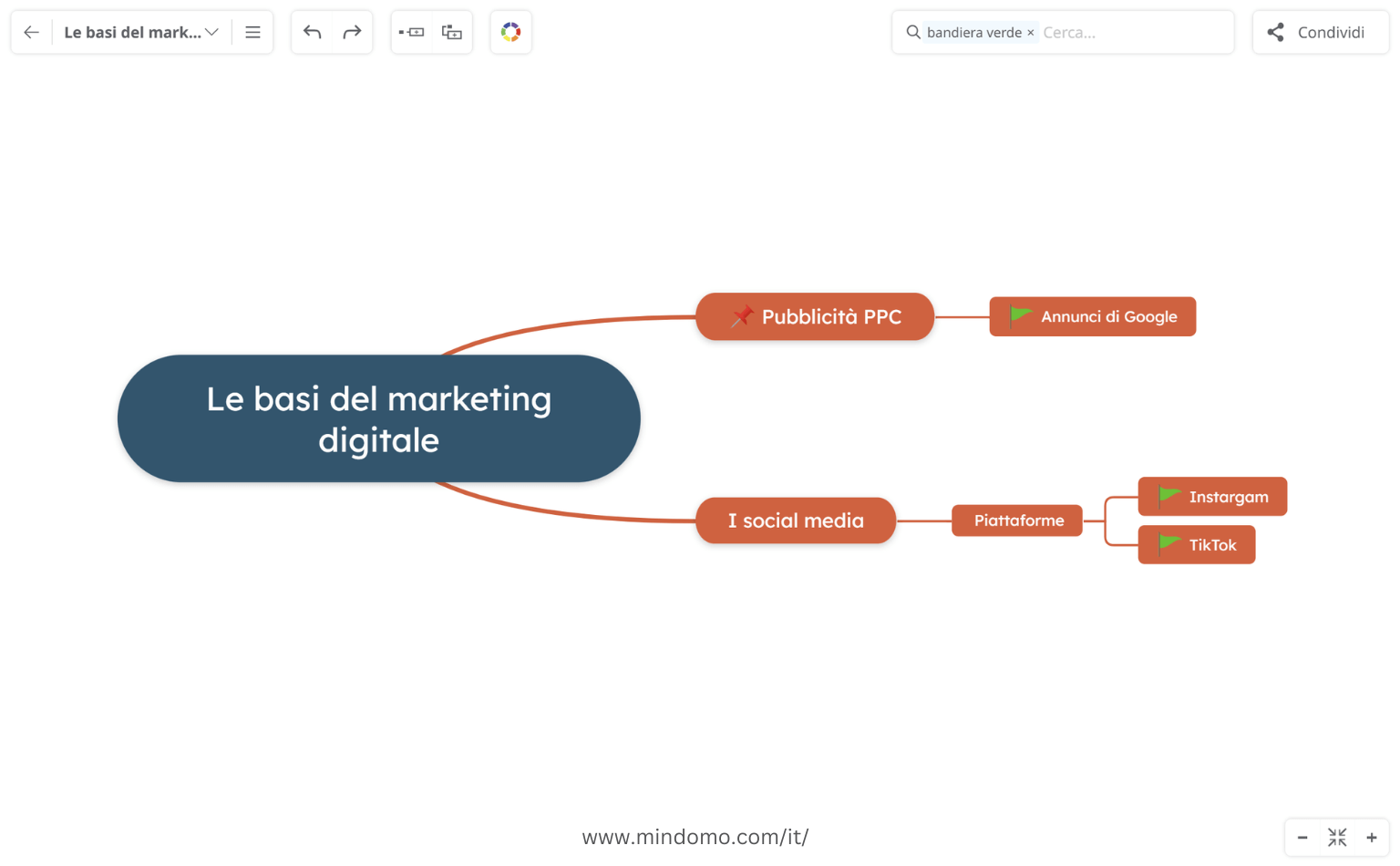
Task: Click the green flag on TikTok
Action: click(x=1168, y=544)
